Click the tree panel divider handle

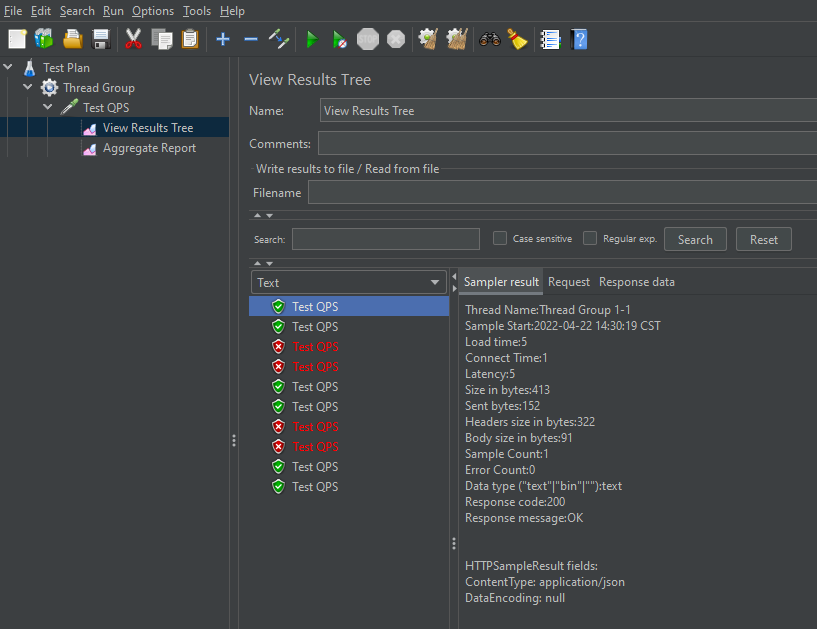[234, 441]
